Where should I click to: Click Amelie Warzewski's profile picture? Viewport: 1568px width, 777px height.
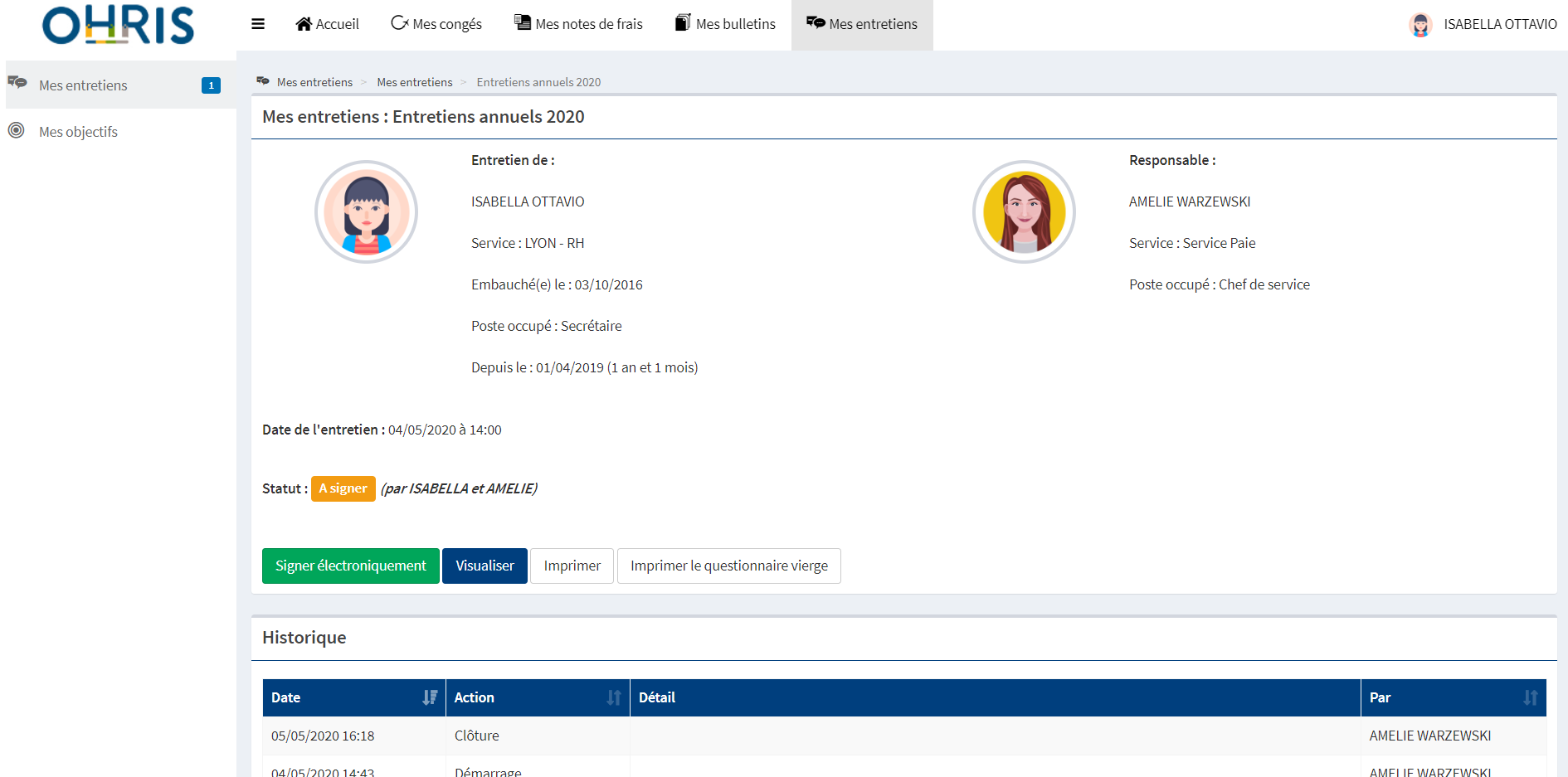point(1024,212)
